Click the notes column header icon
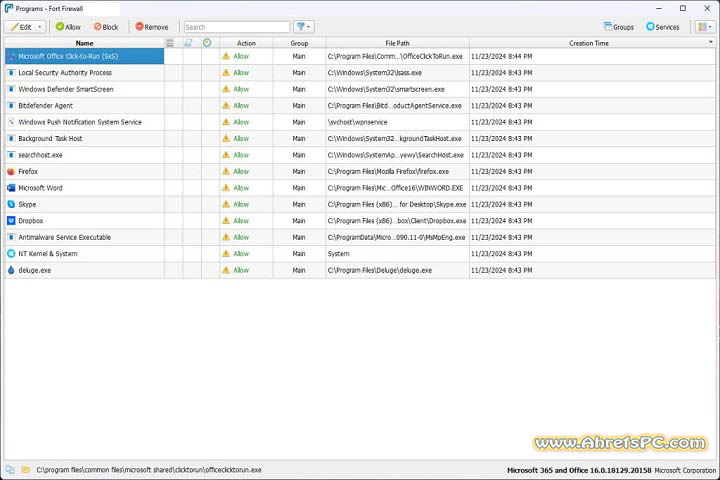This screenshot has height=480, width=720. point(188,43)
